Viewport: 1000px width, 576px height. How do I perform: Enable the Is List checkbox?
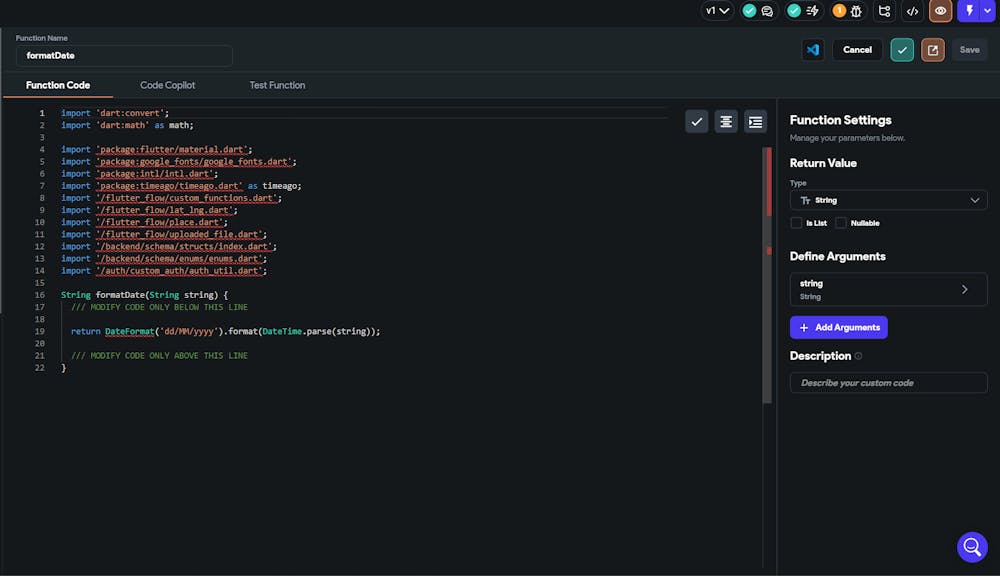(796, 223)
